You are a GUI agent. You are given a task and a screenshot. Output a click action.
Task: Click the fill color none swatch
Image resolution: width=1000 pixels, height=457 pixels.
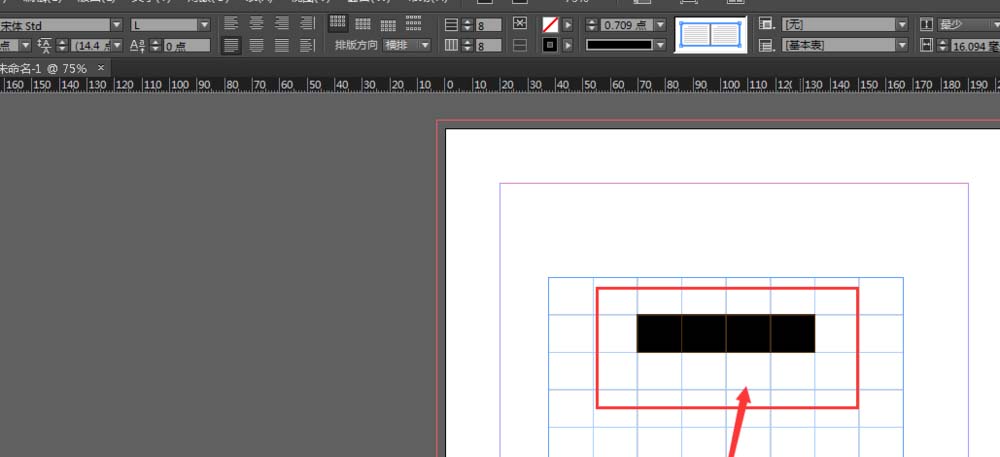pyautogui.click(x=549, y=23)
